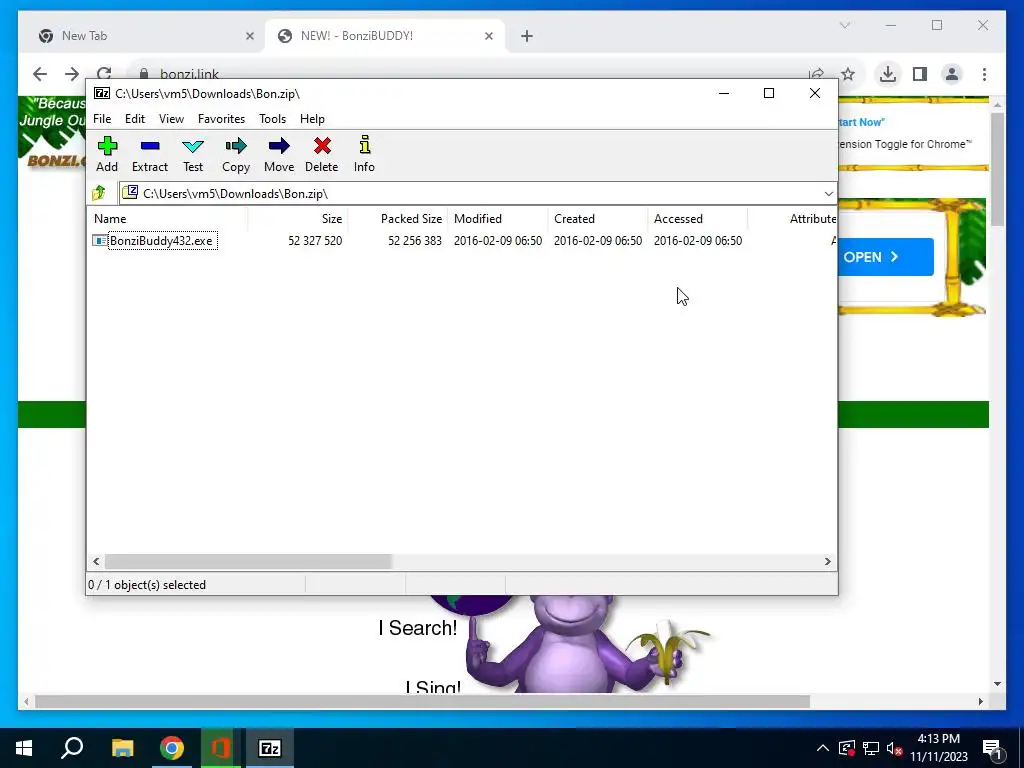Click 7-Zip horizontal scrollbar thumb

pyautogui.click(x=248, y=562)
